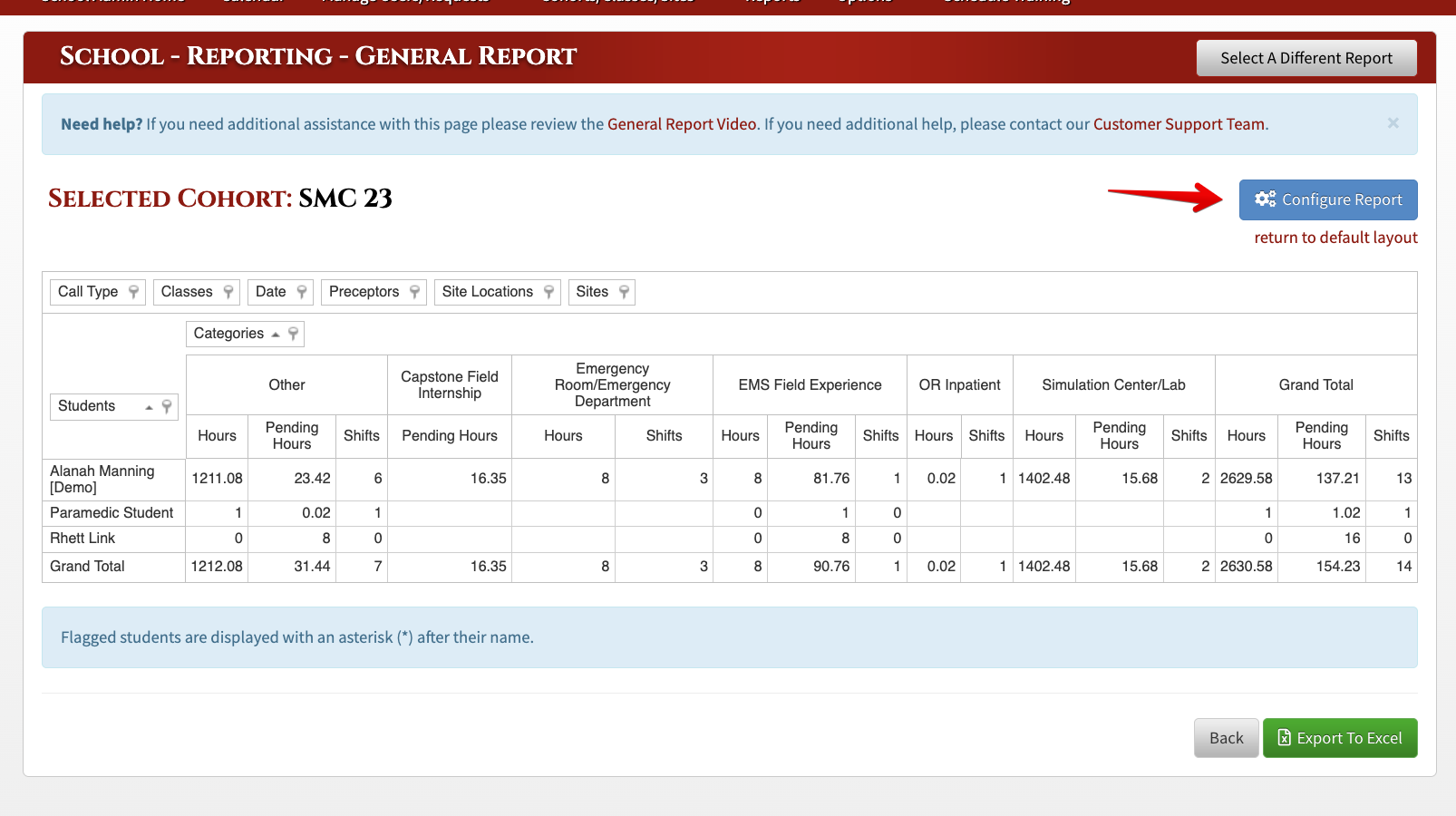Screen dimensions: 1456x816
Task: Toggle the Categories sort arrow
Action: [x=276, y=335]
